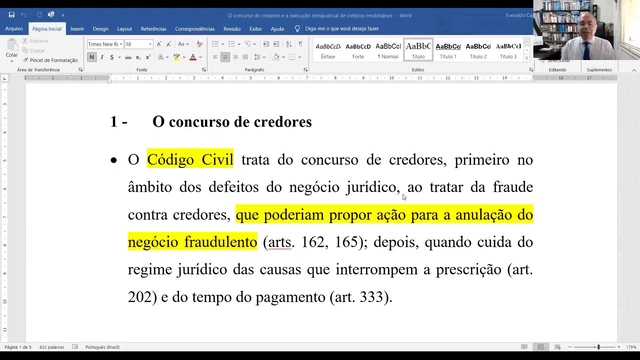This screenshot has height=360, width=640.
Task: Increase paragraph indent
Action: pos(276,44)
